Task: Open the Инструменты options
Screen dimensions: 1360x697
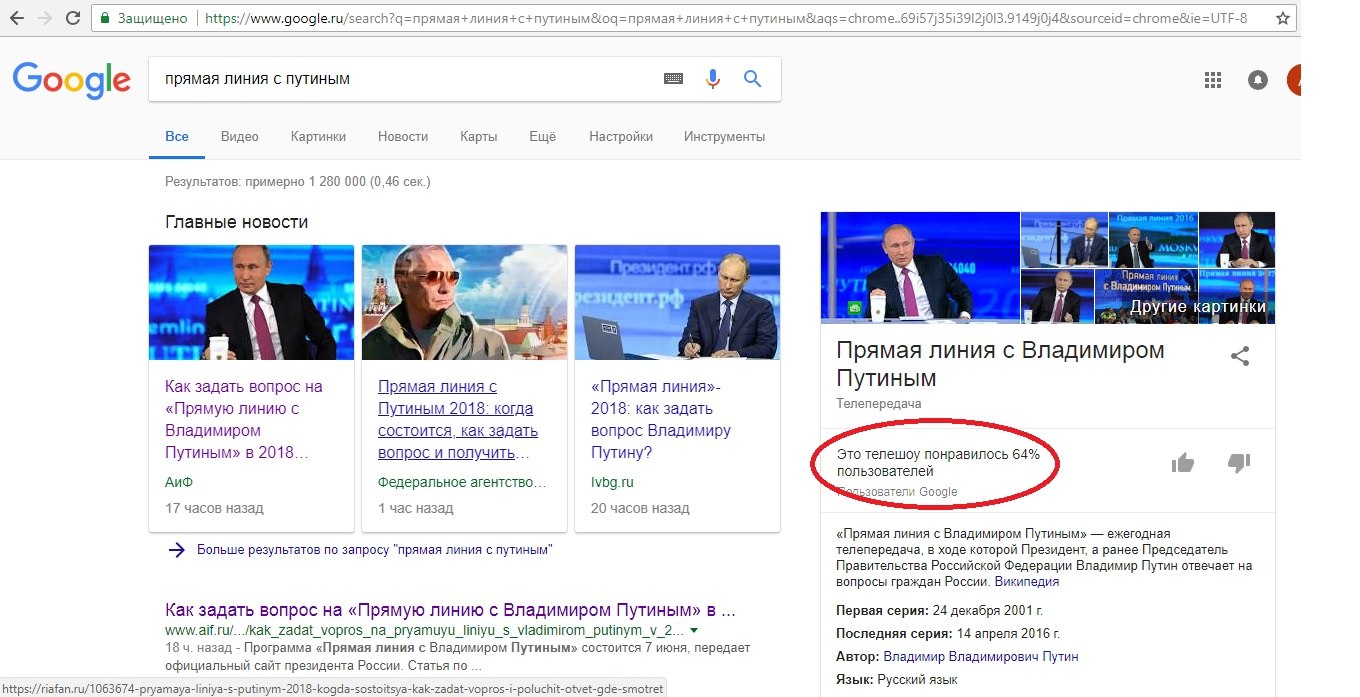Action: pos(725,137)
